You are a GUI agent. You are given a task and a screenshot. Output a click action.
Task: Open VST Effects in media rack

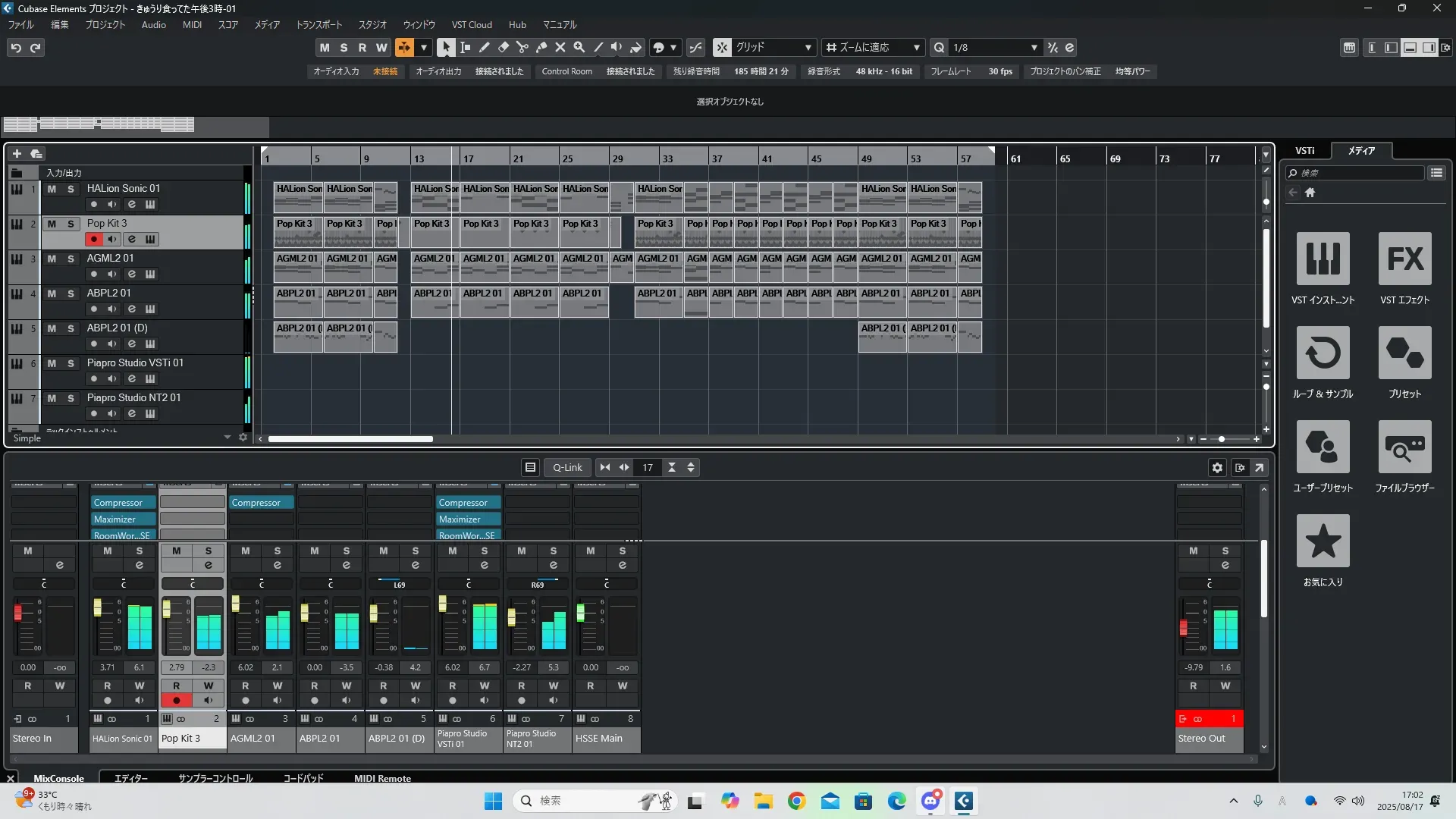1404,259
